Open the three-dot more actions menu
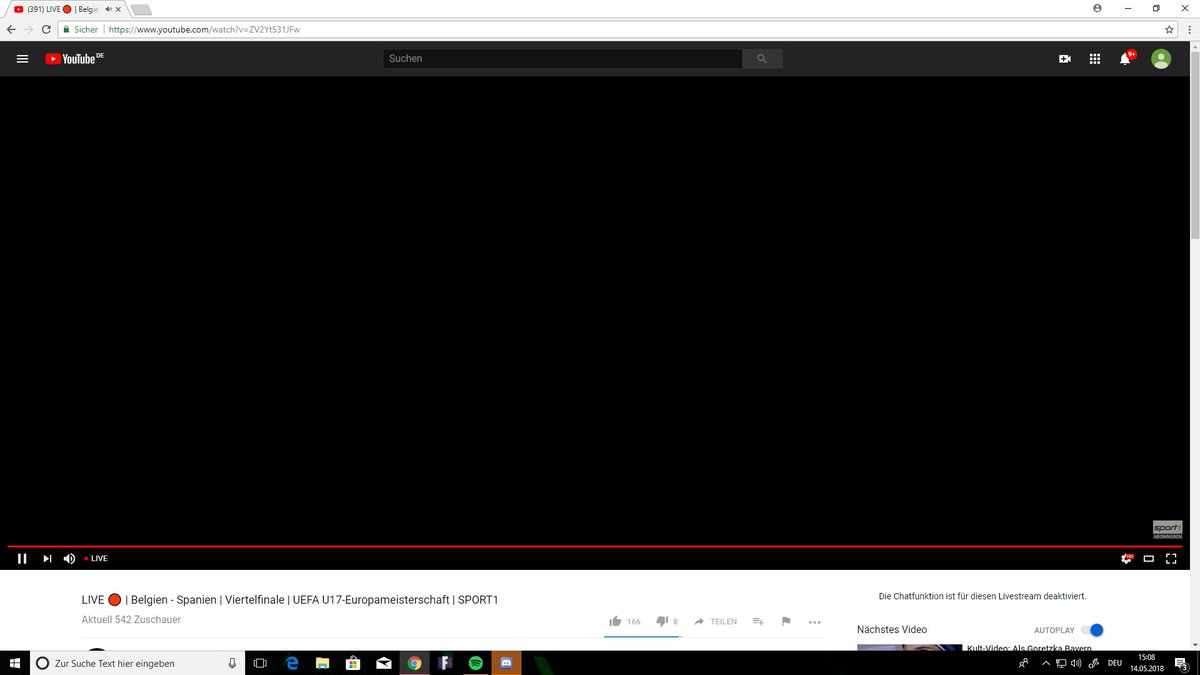 point(814,622)
